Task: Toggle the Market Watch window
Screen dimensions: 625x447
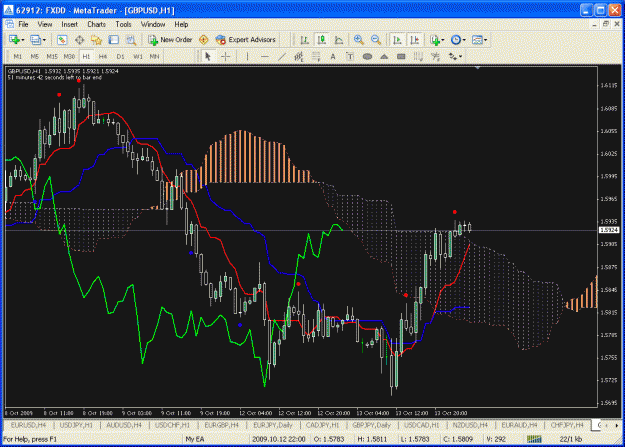Action: tap(62, 39)
